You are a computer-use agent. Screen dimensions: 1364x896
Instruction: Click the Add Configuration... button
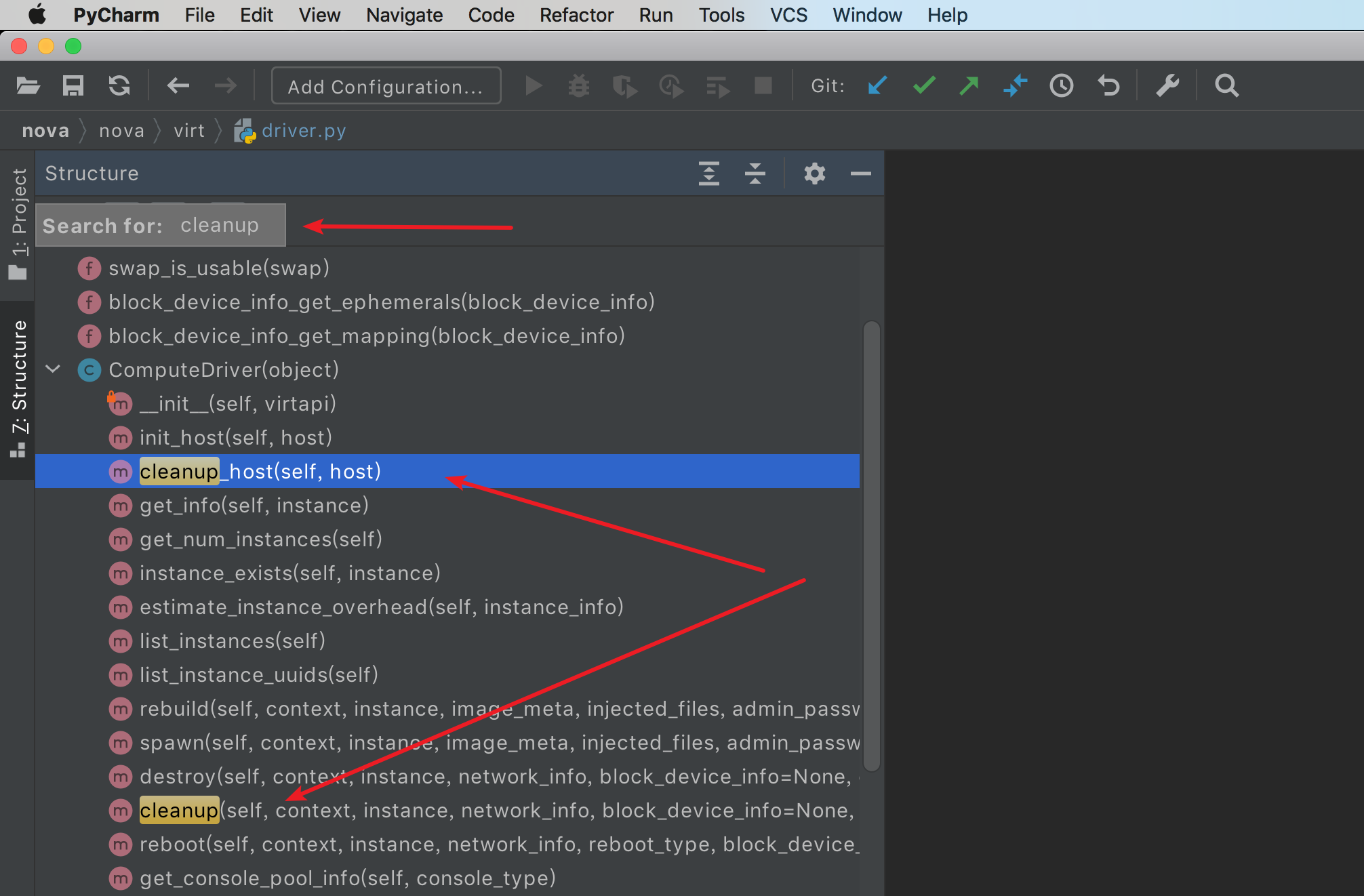[386, 86]
